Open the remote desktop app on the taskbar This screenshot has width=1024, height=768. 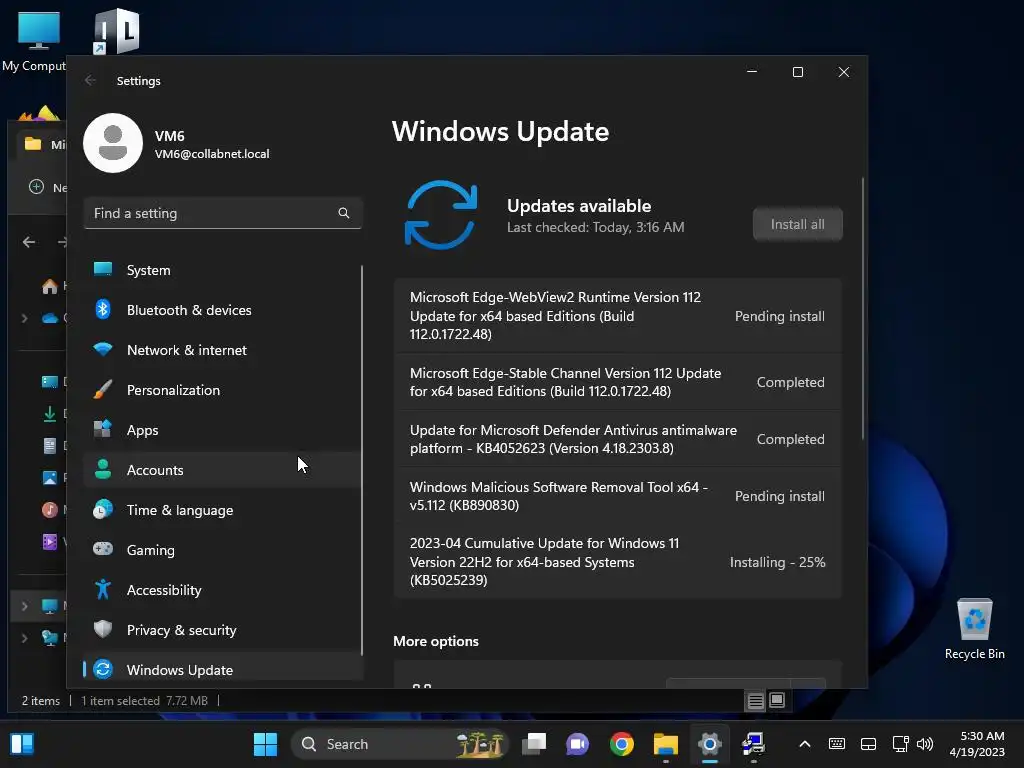point(753,744)
